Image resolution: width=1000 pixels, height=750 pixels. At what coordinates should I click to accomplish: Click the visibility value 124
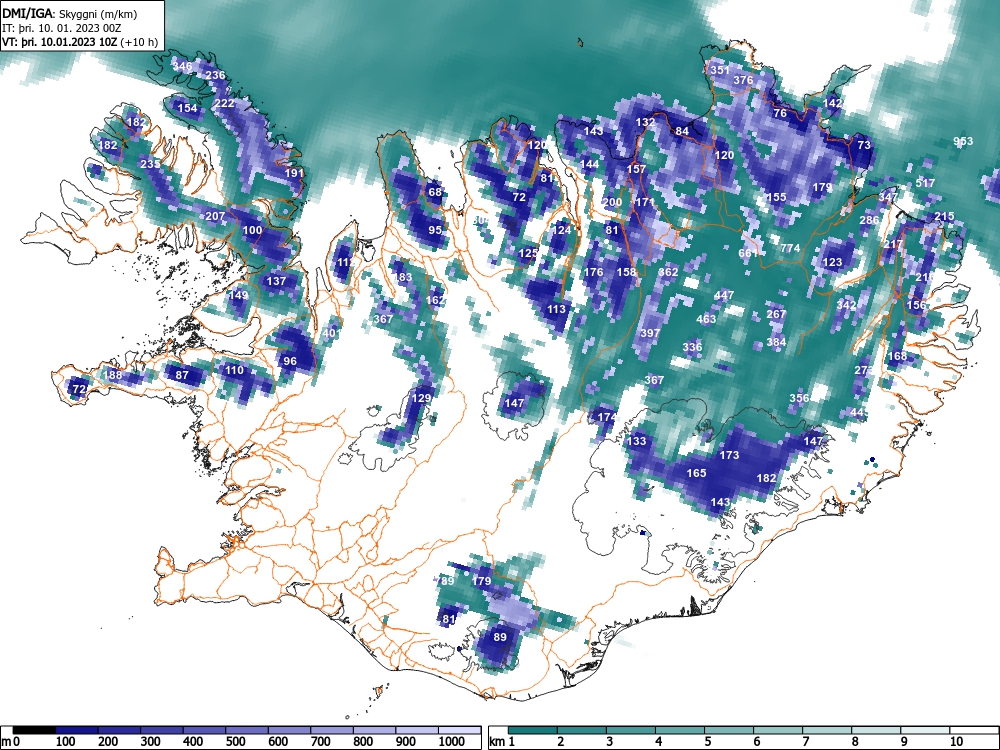[561, 230]
